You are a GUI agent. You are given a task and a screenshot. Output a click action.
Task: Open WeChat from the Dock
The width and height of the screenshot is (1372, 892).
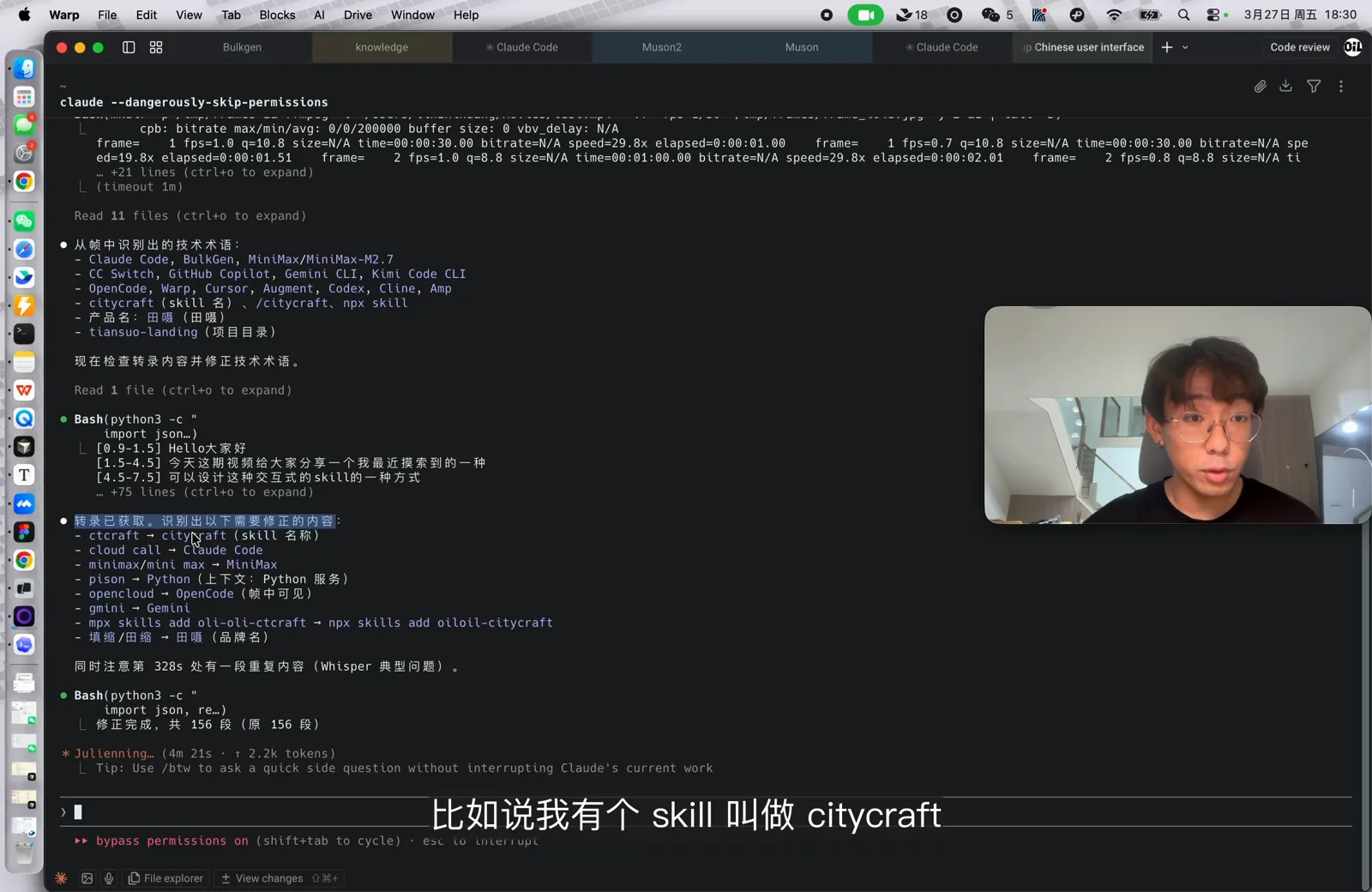(24, 220)
